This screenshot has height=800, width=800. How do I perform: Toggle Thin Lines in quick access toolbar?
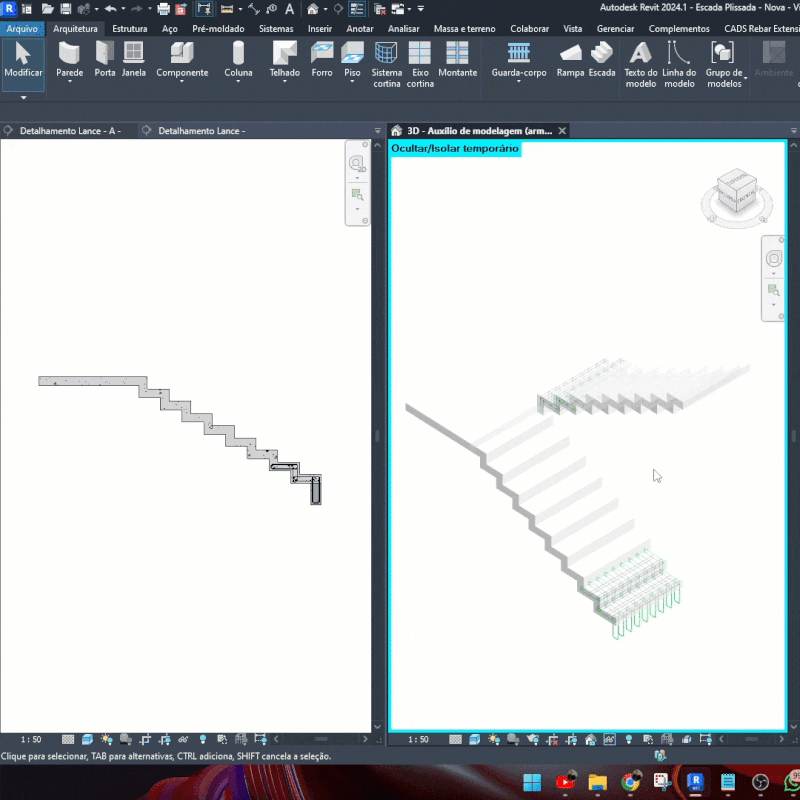point(357,9)
